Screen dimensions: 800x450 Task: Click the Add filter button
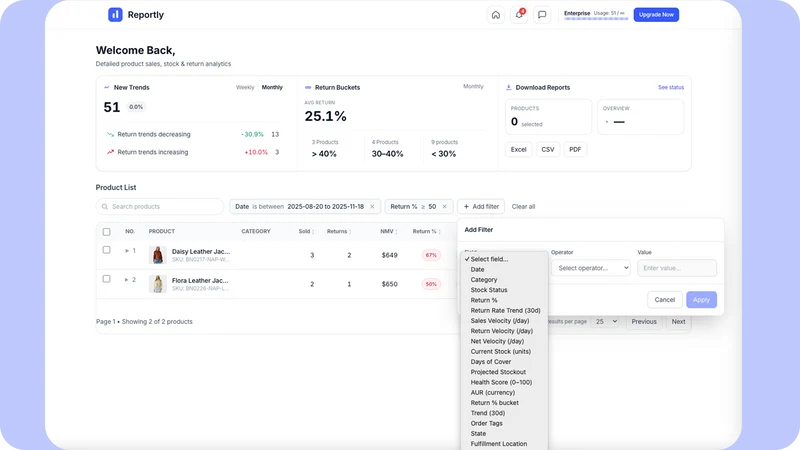481,207
